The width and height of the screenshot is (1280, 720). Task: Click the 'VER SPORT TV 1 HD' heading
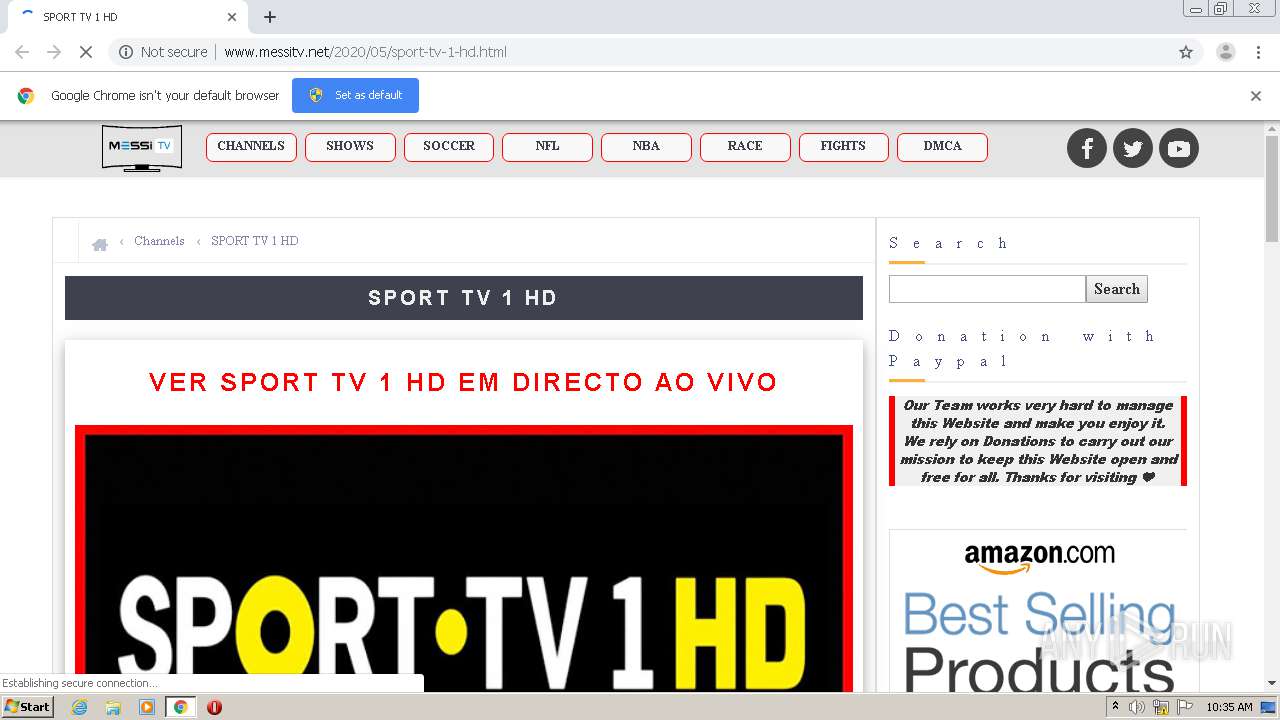(463, 382)
